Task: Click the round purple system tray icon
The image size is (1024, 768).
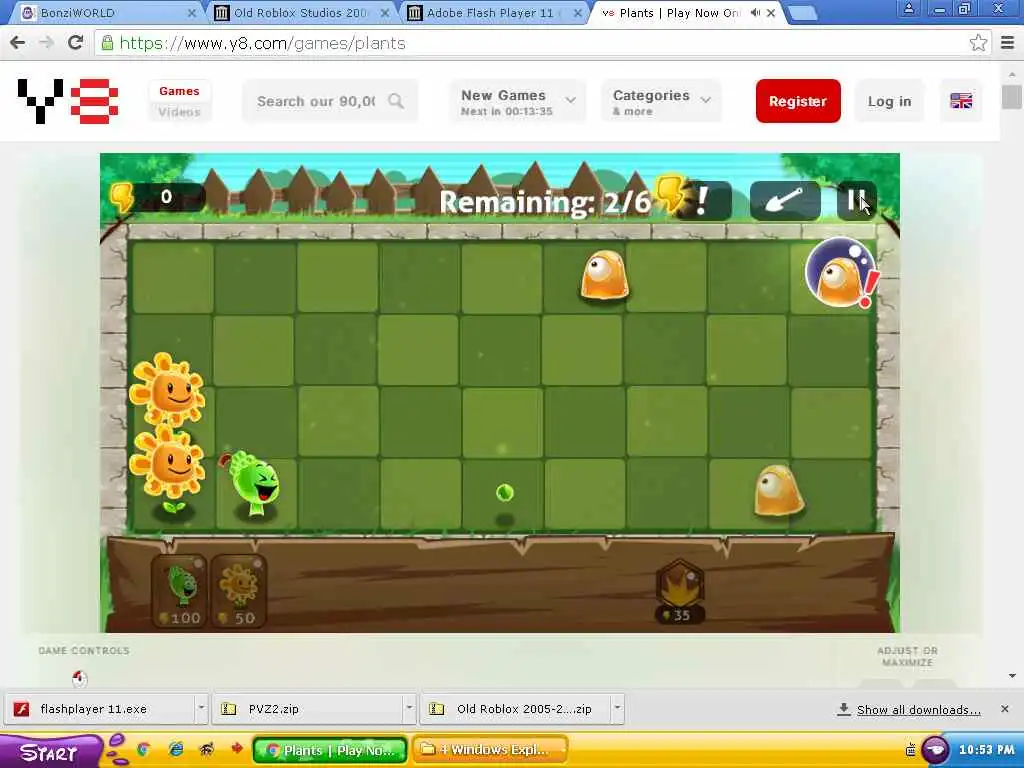Action: click(935, 750)
